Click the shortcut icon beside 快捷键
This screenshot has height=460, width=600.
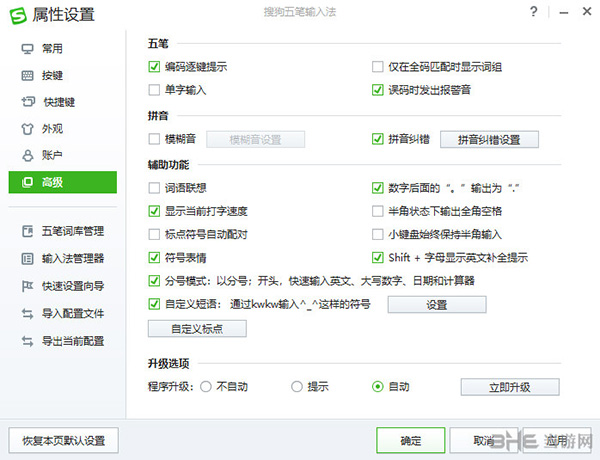click(x=28, y=102)
